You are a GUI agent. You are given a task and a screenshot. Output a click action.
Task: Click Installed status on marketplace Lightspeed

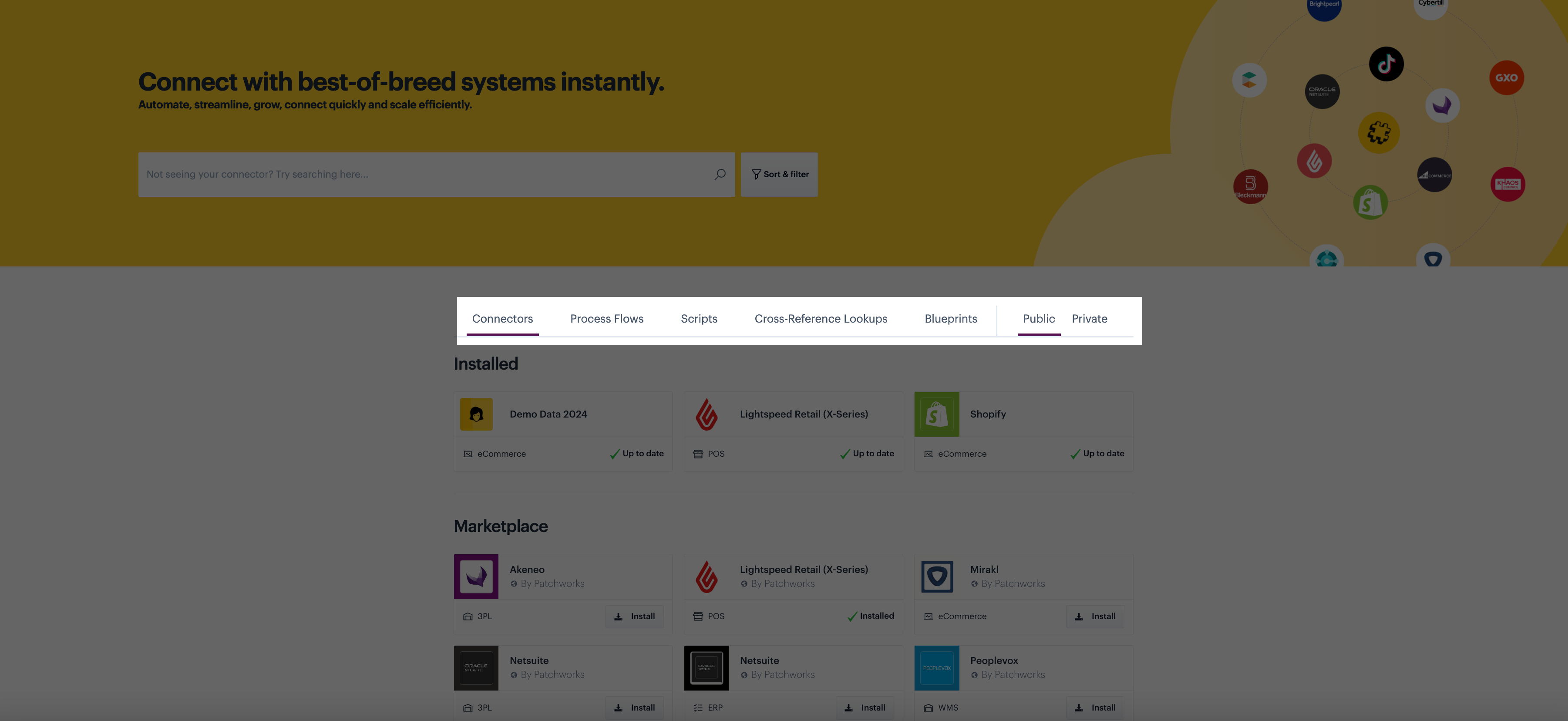871,616
